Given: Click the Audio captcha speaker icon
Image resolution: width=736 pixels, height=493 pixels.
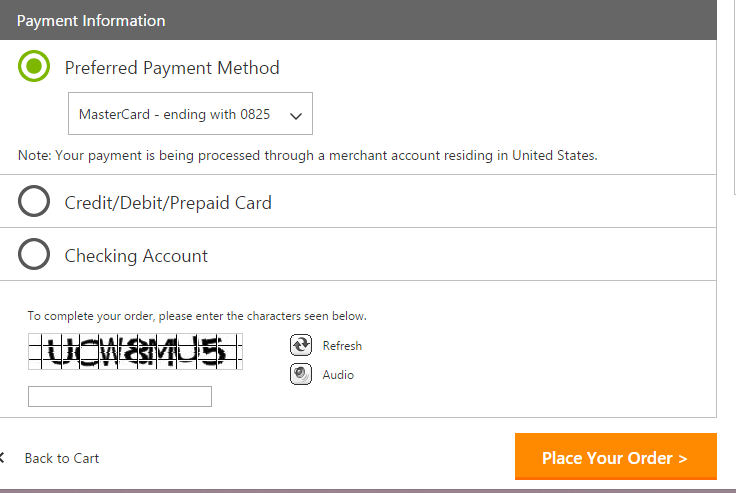Looking at the screenshot, I should tap(301, 374).
